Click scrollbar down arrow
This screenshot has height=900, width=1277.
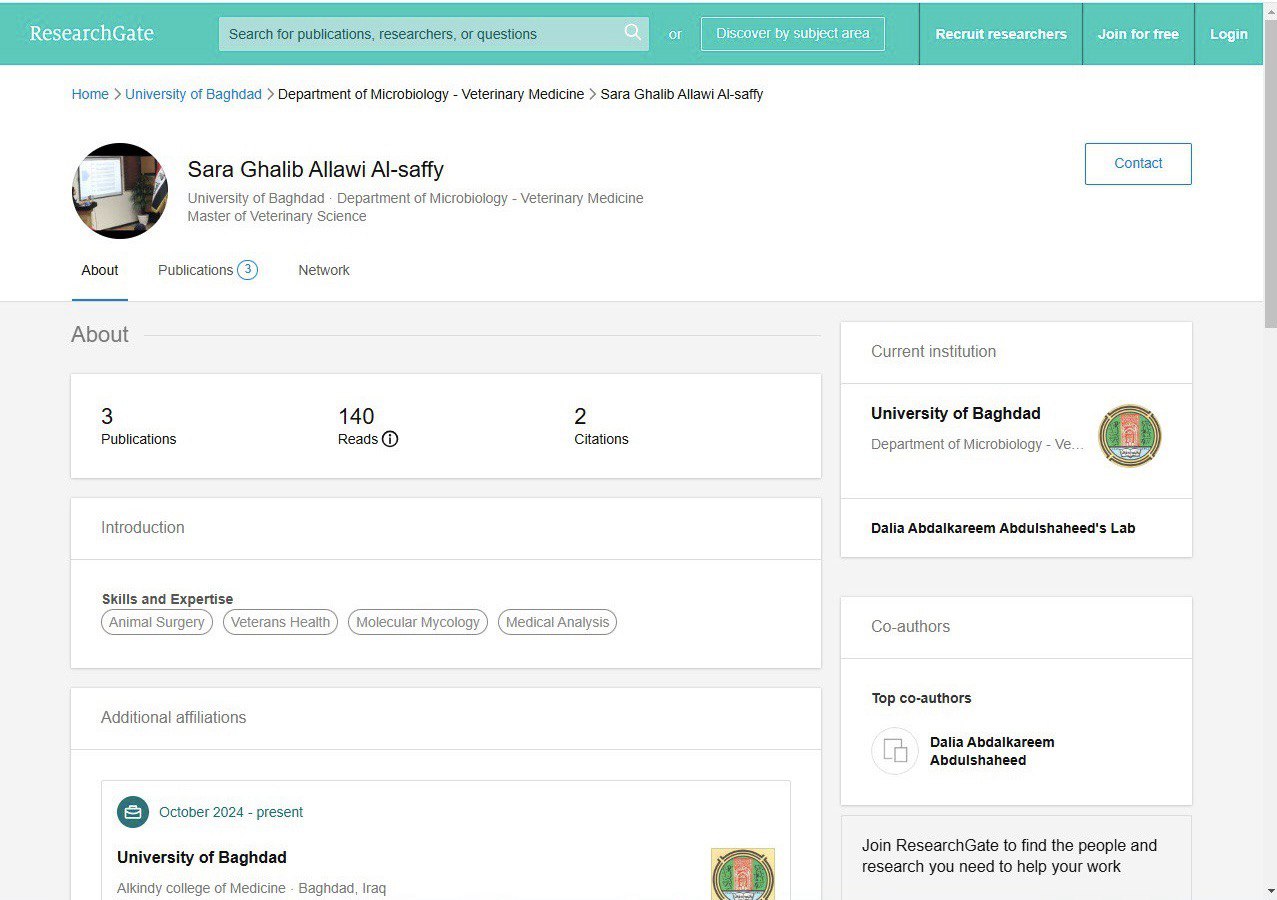1270,891
